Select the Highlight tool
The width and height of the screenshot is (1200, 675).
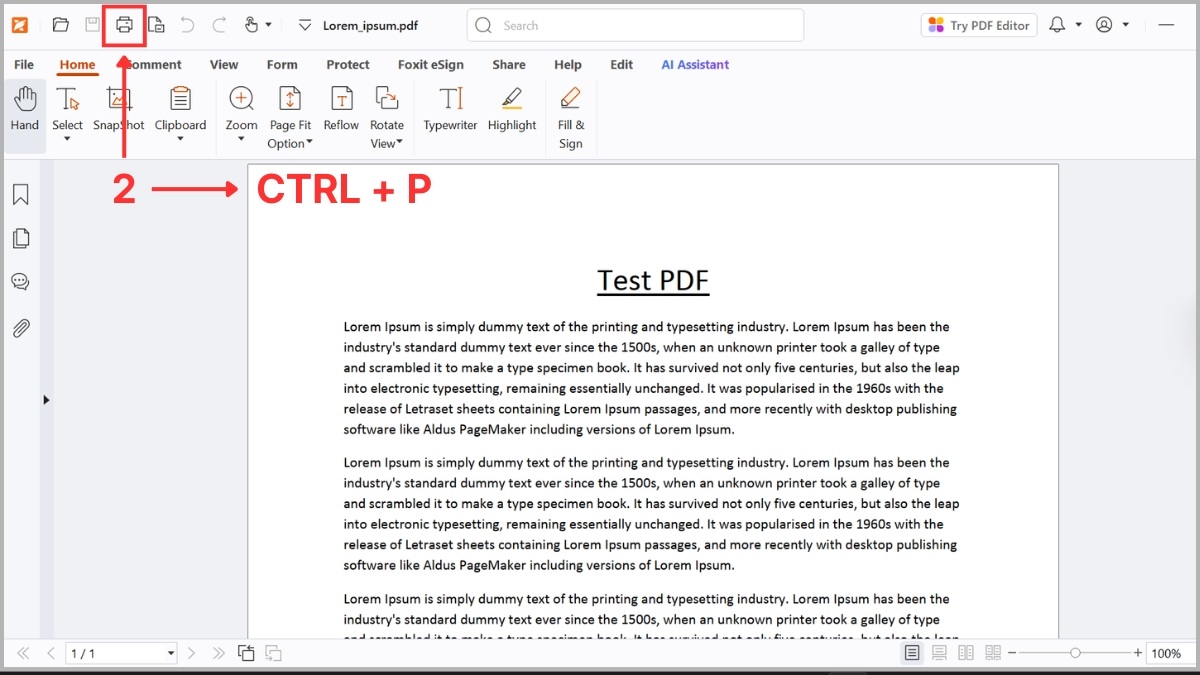[512, 110]
